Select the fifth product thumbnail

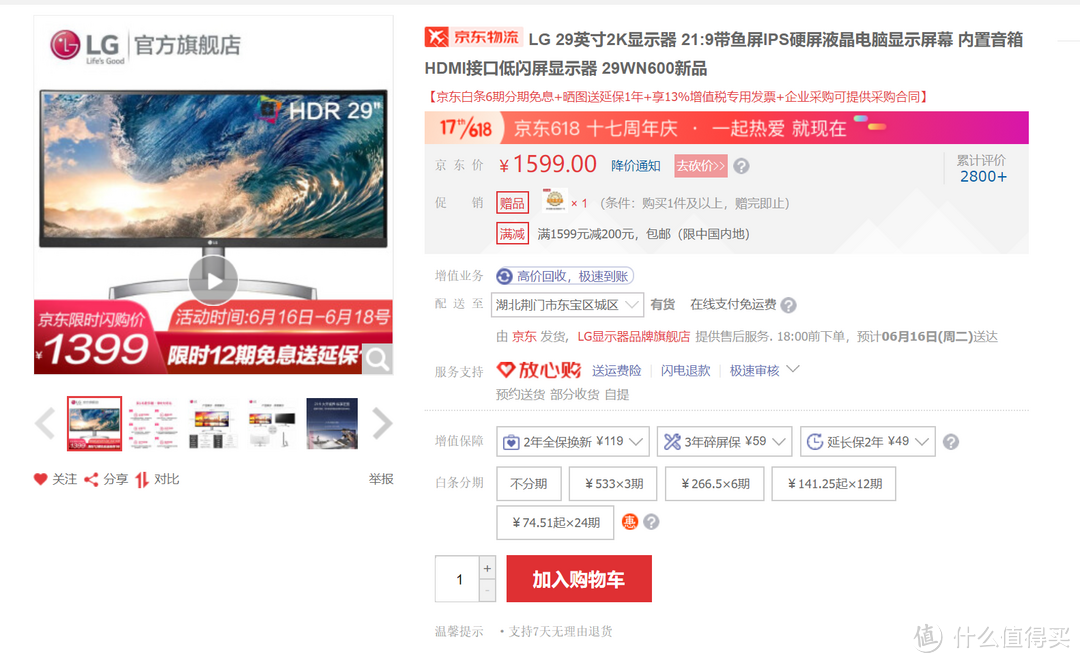click(x=332, y=423)
